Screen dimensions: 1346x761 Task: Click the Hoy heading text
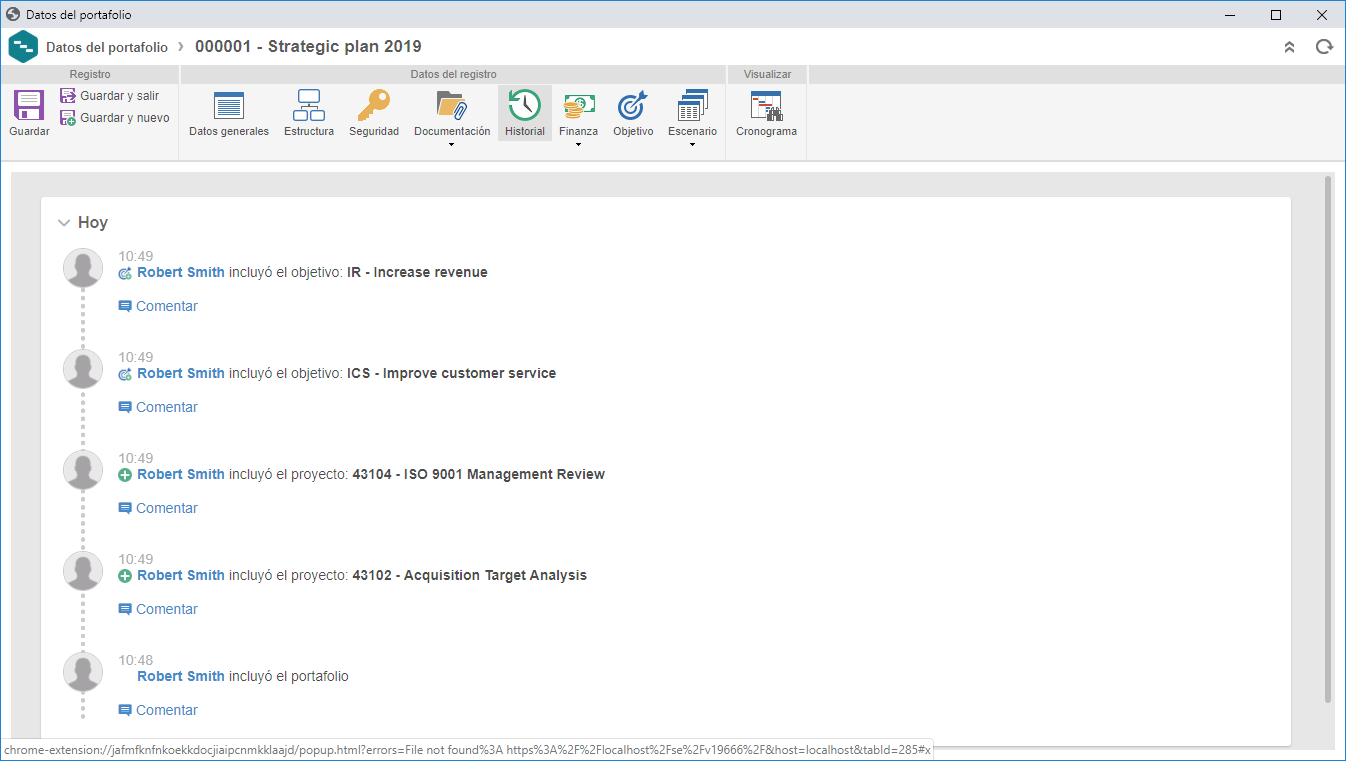click(93, 223)
